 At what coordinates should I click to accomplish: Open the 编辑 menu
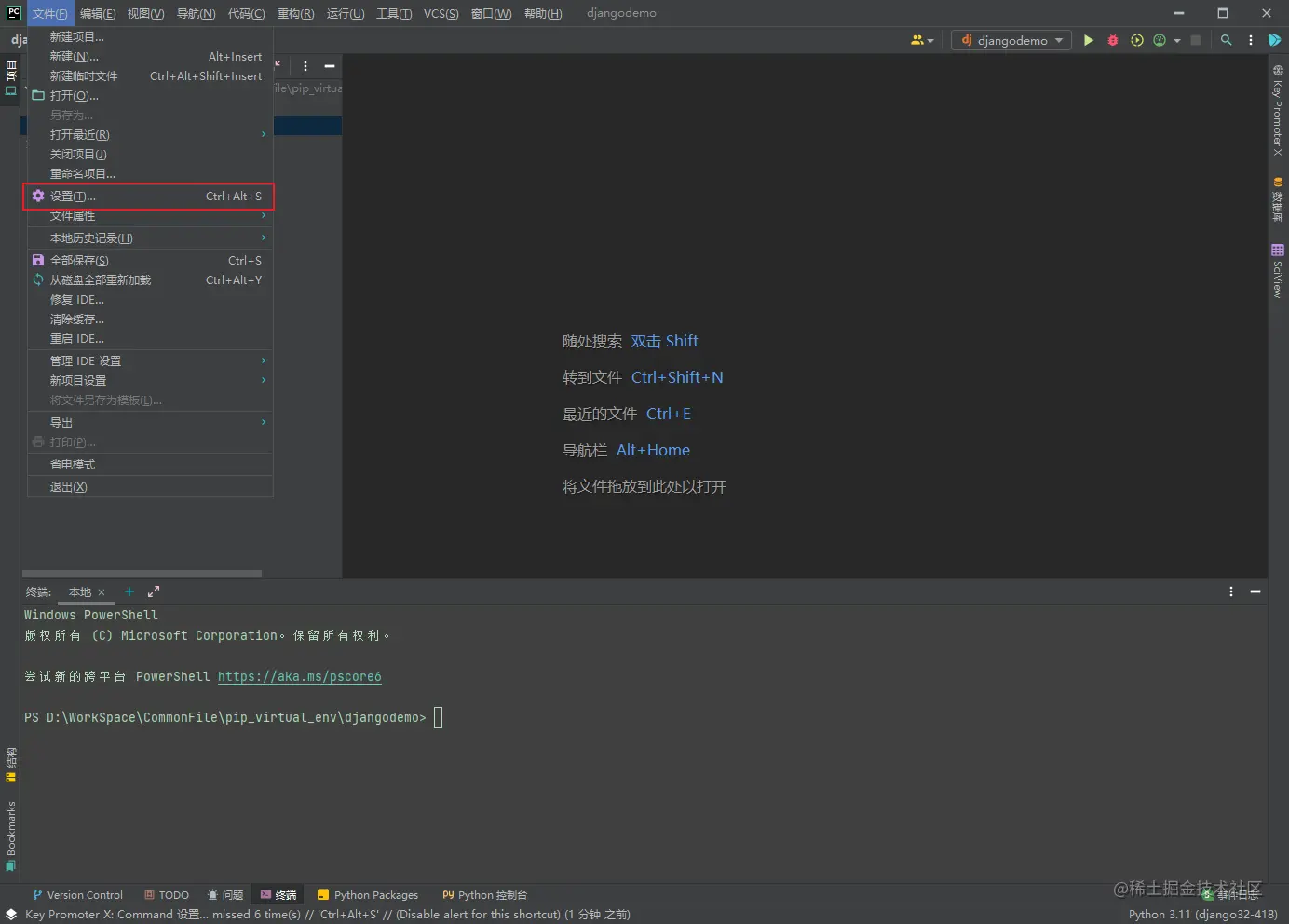(x=98, y=14)
